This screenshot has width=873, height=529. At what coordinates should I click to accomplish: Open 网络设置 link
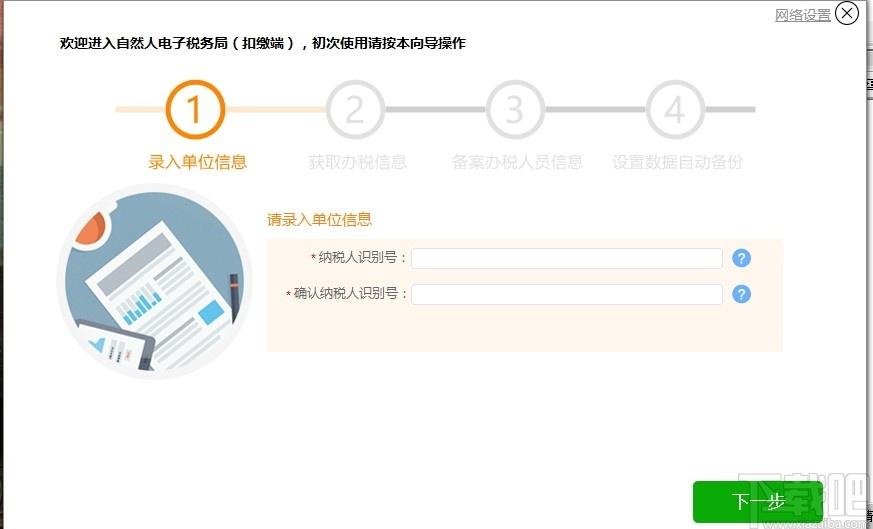coord(802,15)
